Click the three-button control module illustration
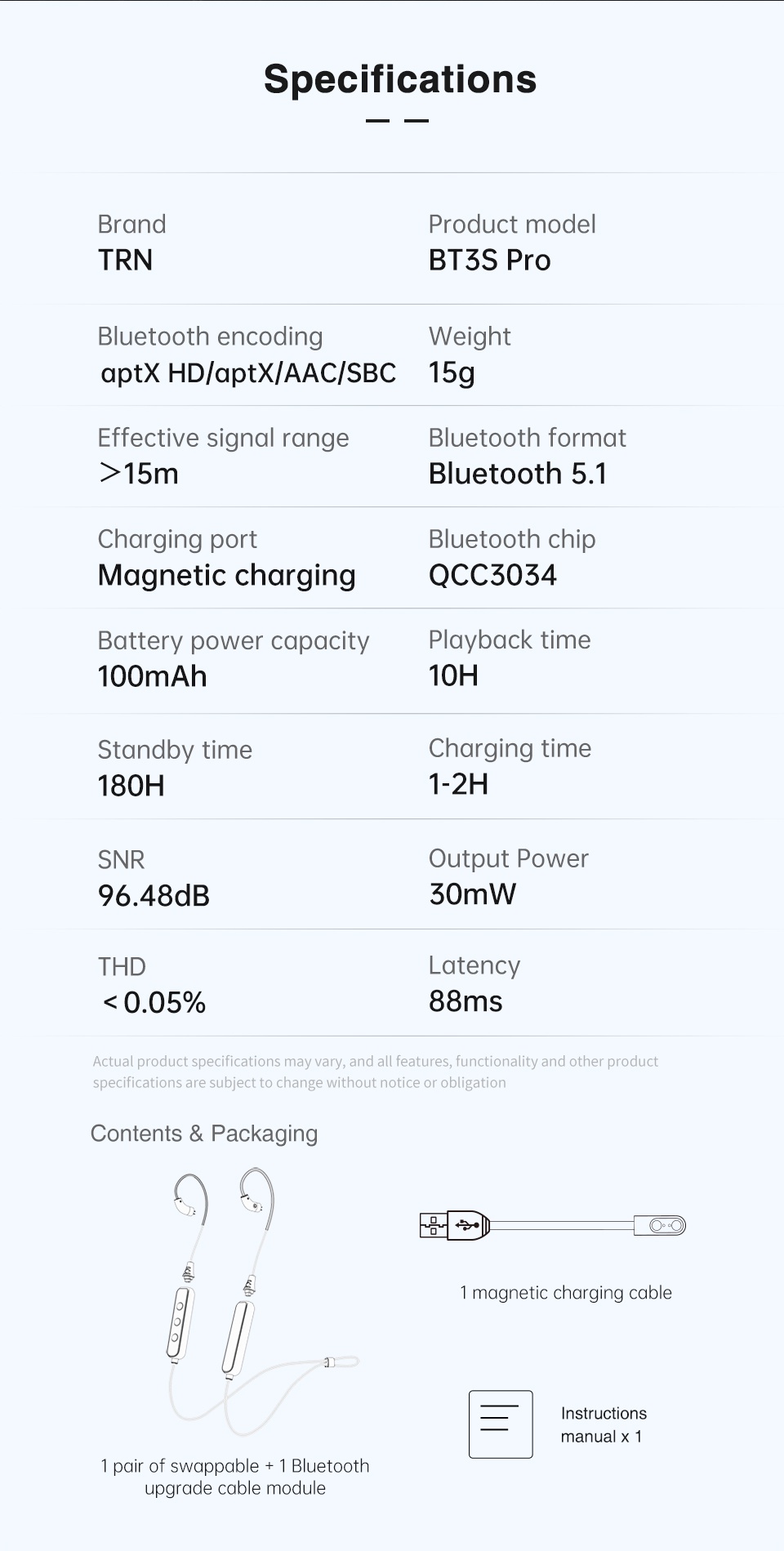This screenshot has width=784, height=1551. [x=179, y=1322]
